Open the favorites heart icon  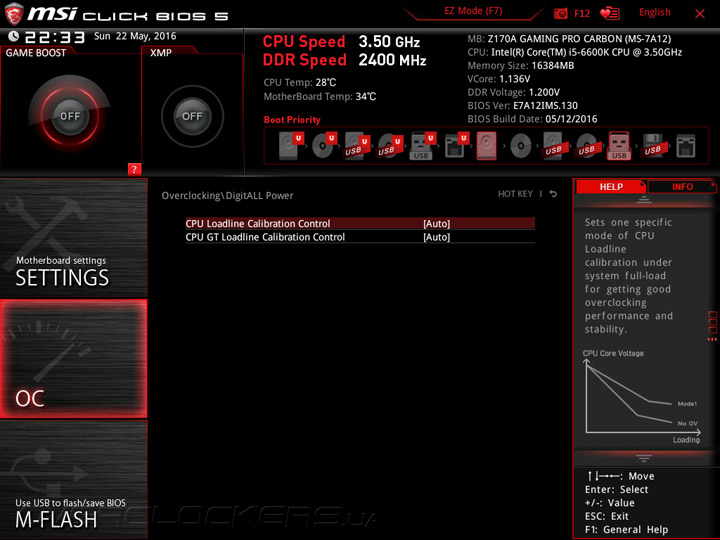pos(610,13)
